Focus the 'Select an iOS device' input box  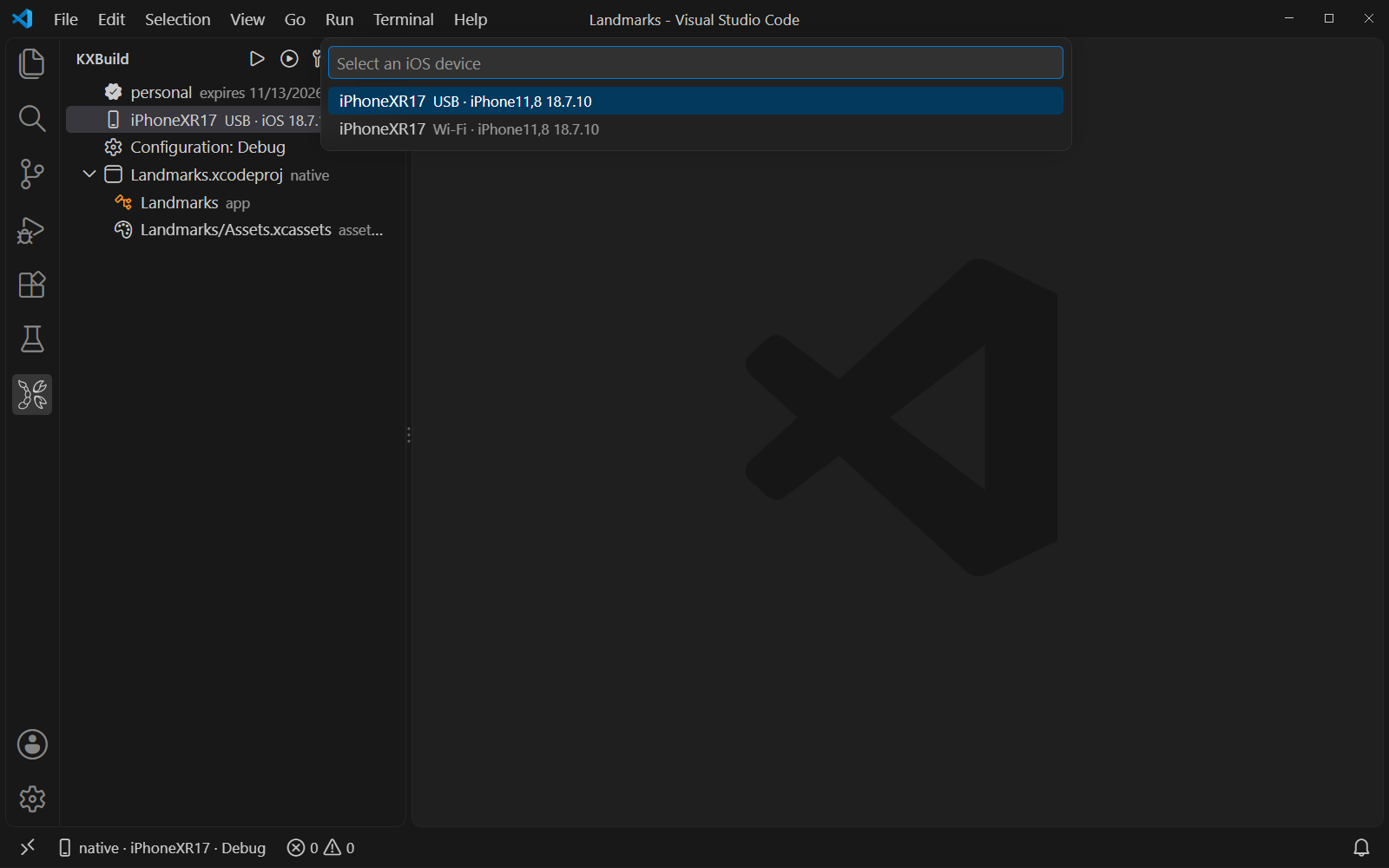(x=695, y=63)
